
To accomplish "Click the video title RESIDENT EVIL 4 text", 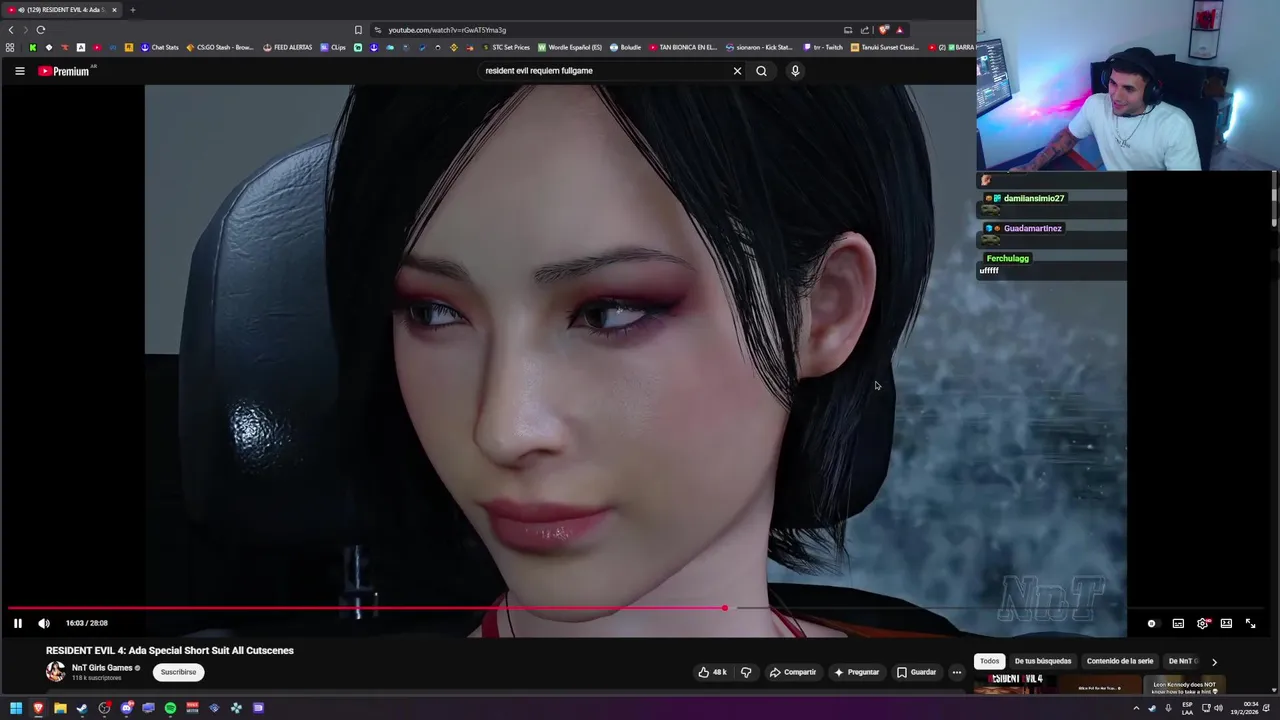I will click(170, 650).
